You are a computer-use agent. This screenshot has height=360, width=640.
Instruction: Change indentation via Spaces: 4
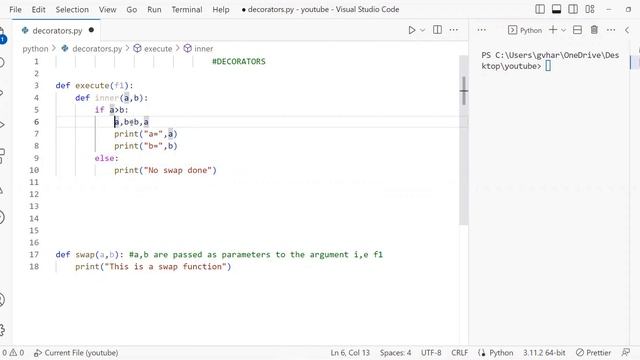pyautogui.click(x=395, y=353)
